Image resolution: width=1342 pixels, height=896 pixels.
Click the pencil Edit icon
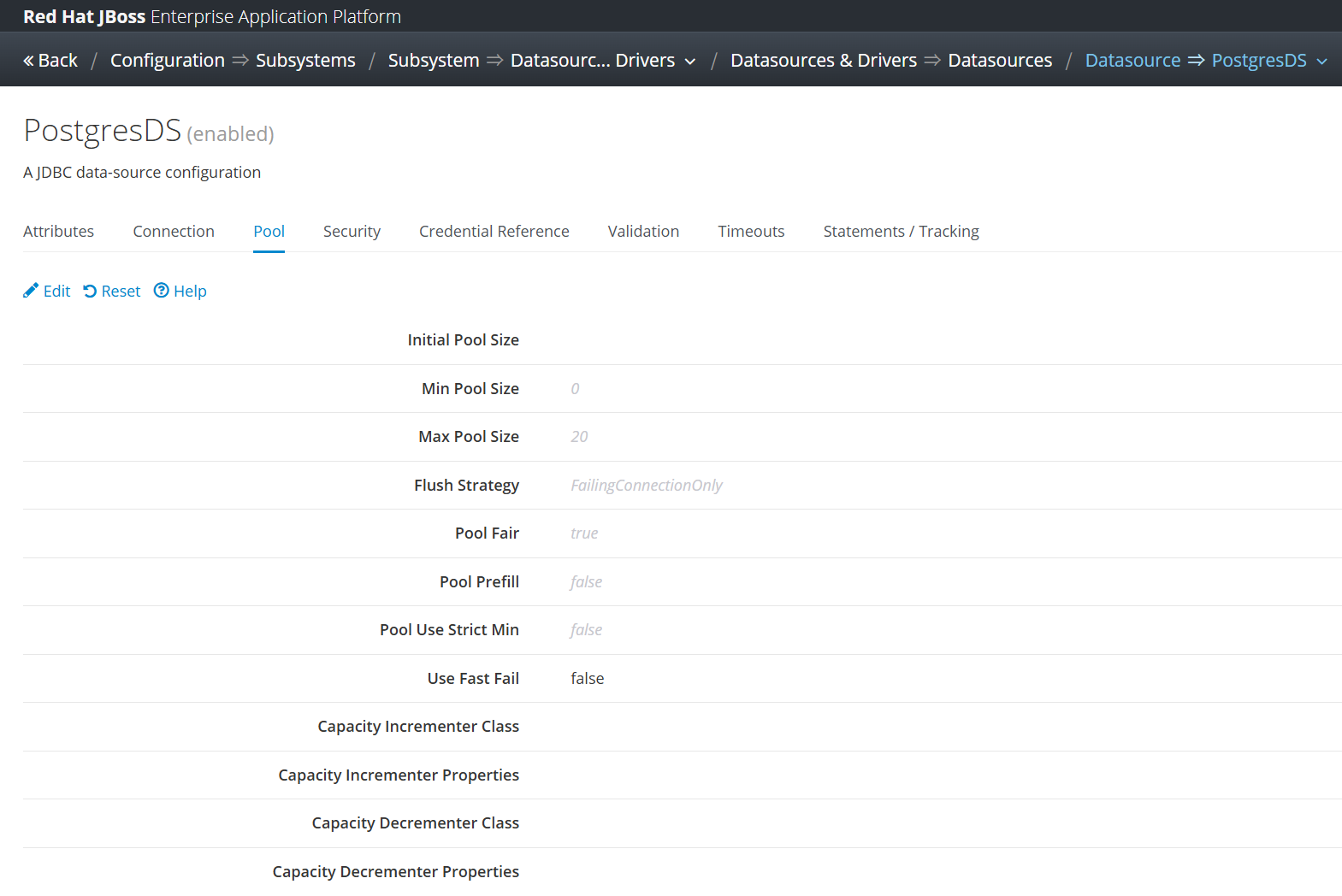31,291
